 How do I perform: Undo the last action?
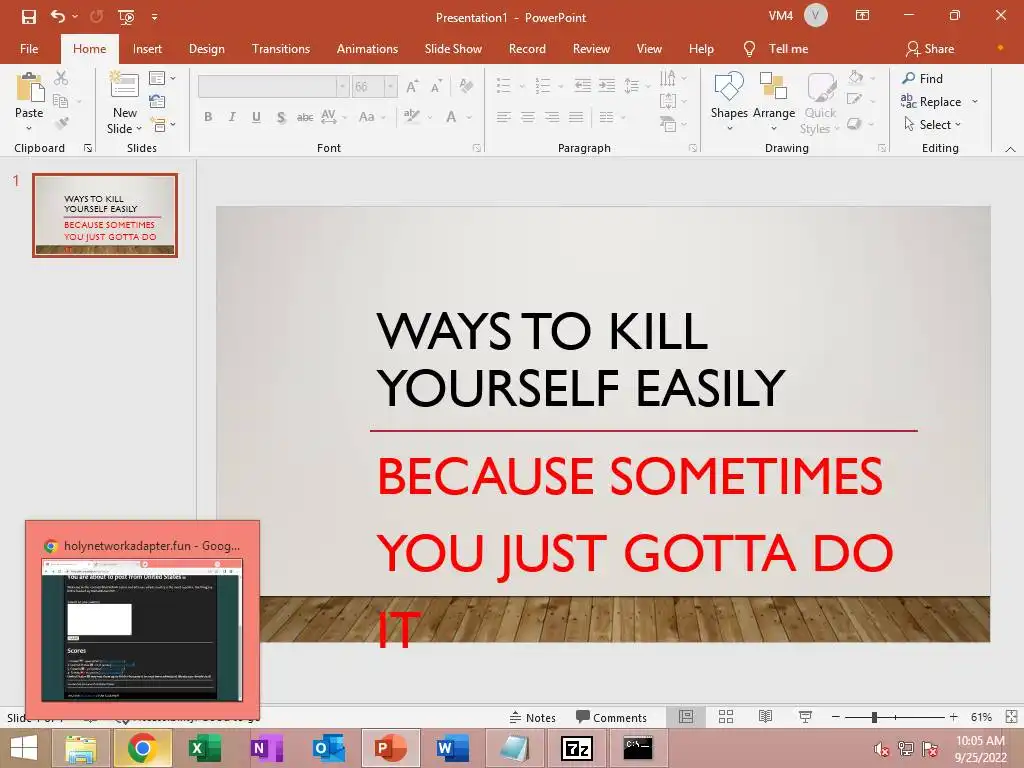[58, 17]
